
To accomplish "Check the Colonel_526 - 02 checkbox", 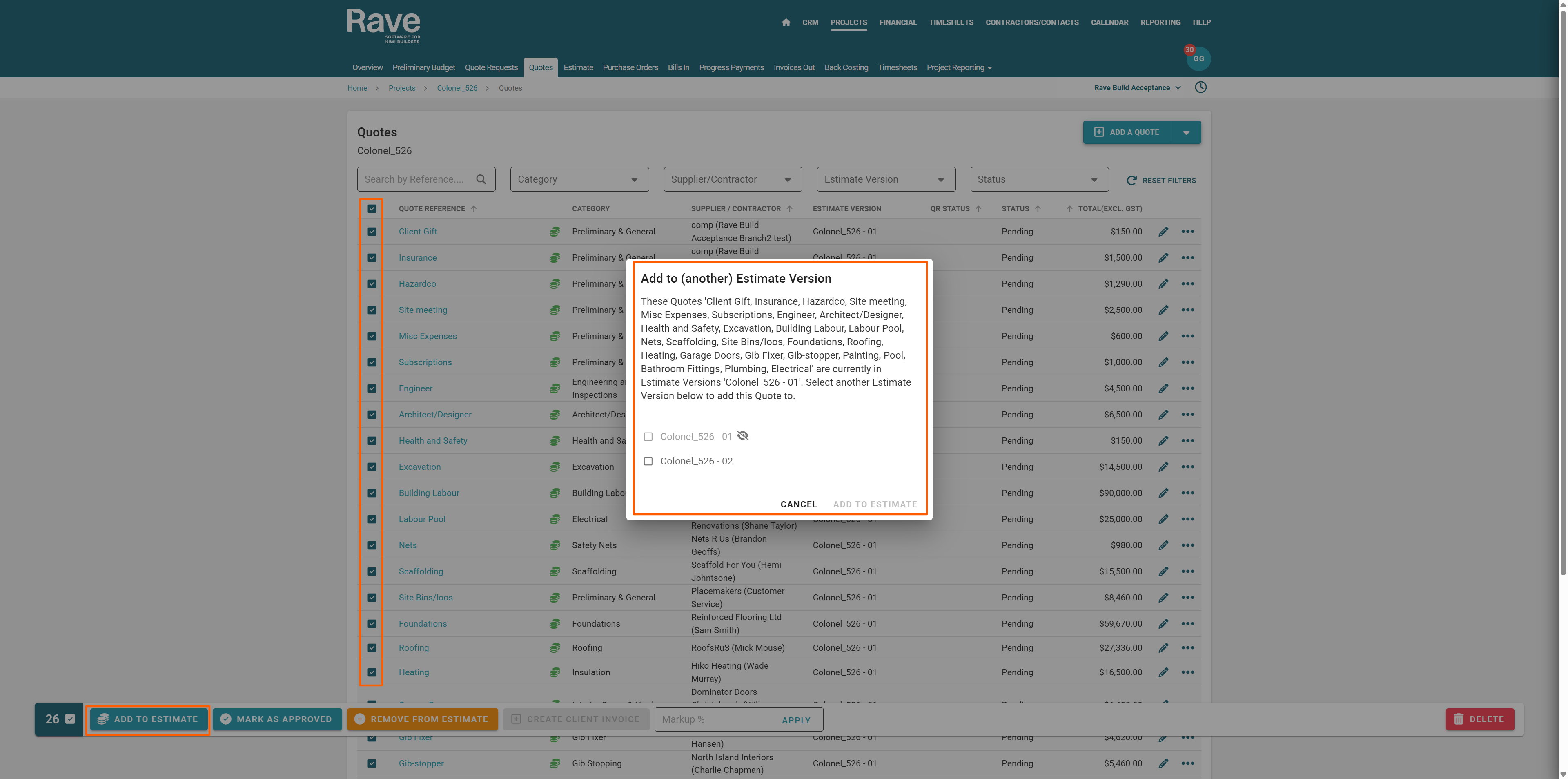I will click(x=648, y=461).
